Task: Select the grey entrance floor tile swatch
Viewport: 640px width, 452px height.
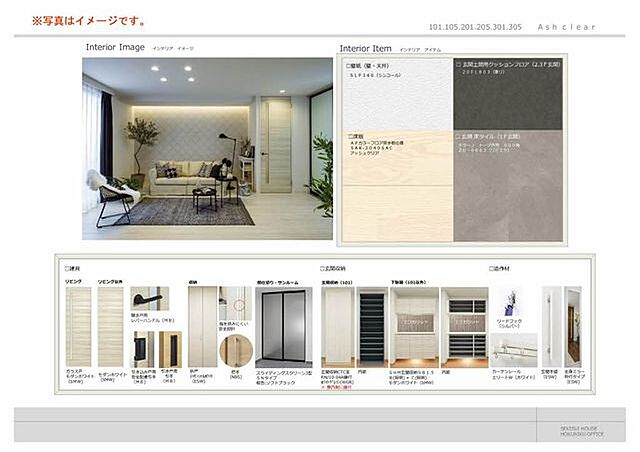Action: (x=508, y=186)
